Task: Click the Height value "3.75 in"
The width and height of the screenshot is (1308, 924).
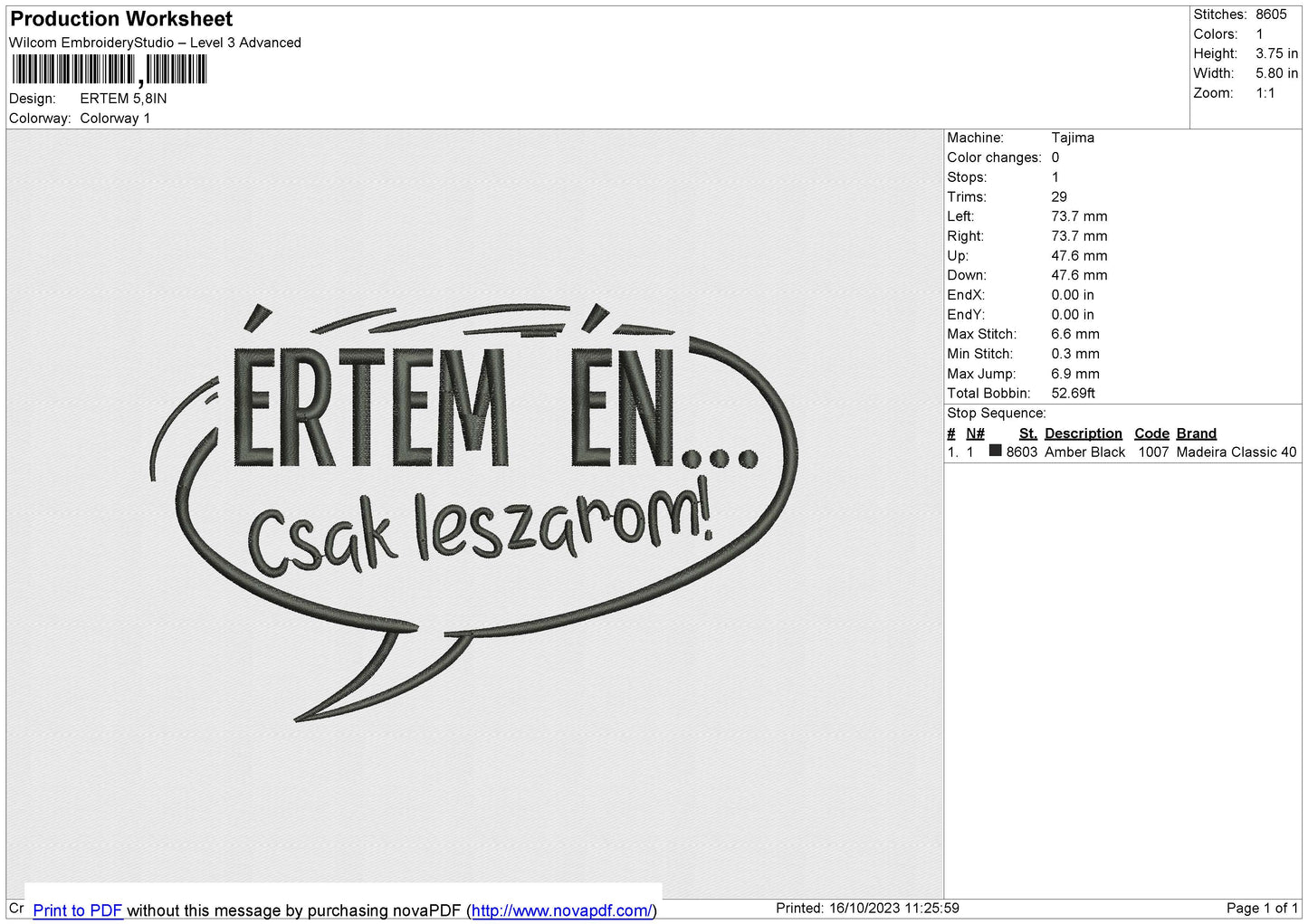Action: (1276, 53)
